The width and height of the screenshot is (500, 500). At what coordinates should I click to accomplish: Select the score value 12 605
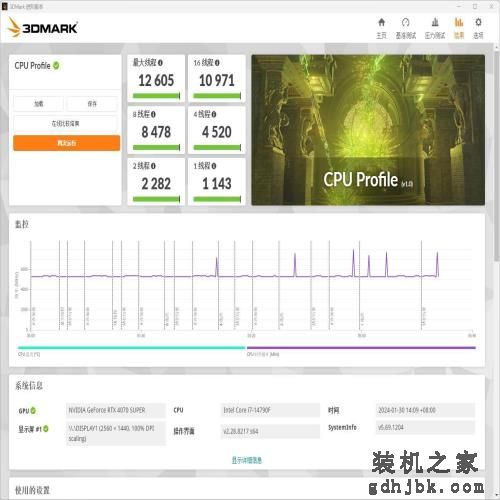[x=156, y=80]
